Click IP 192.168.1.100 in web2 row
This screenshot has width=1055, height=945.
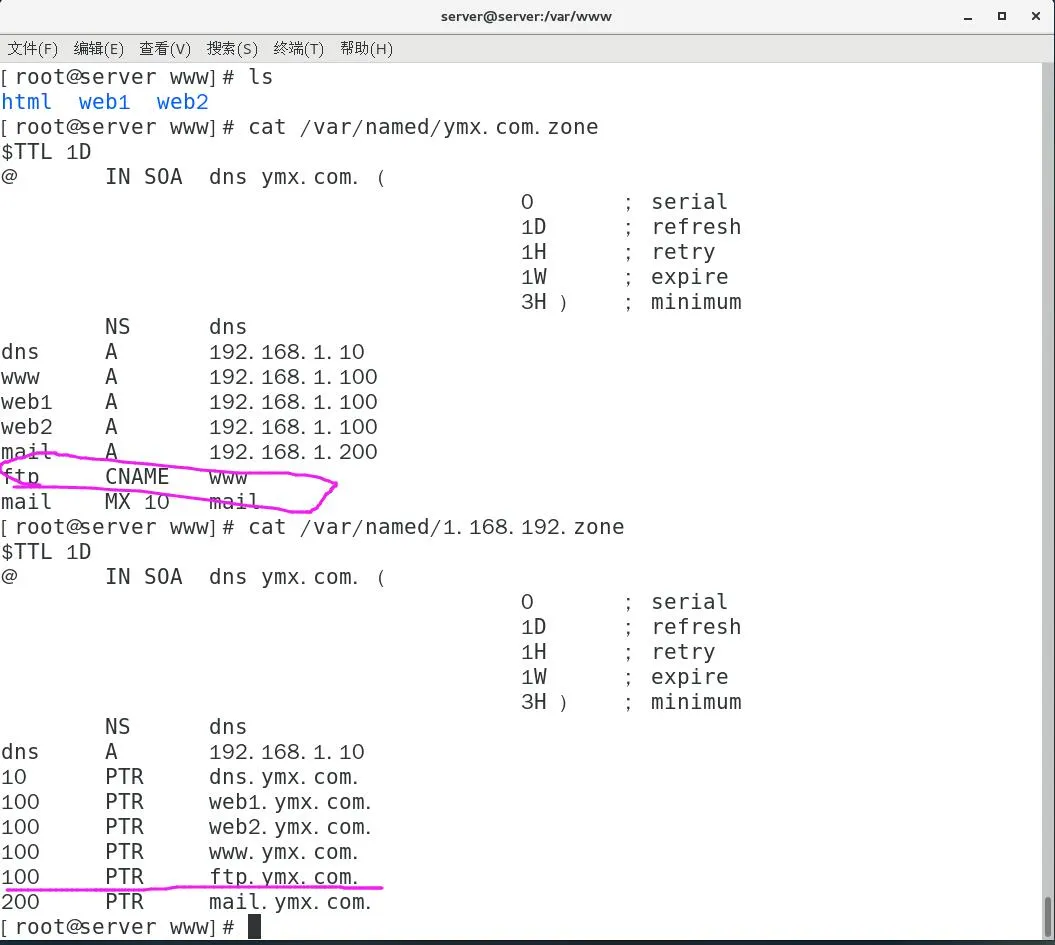[x=293, y=426]
